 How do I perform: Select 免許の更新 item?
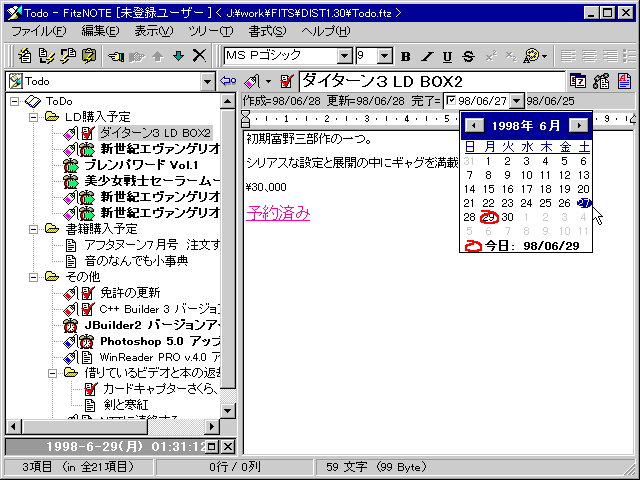(x=130, y=293)
